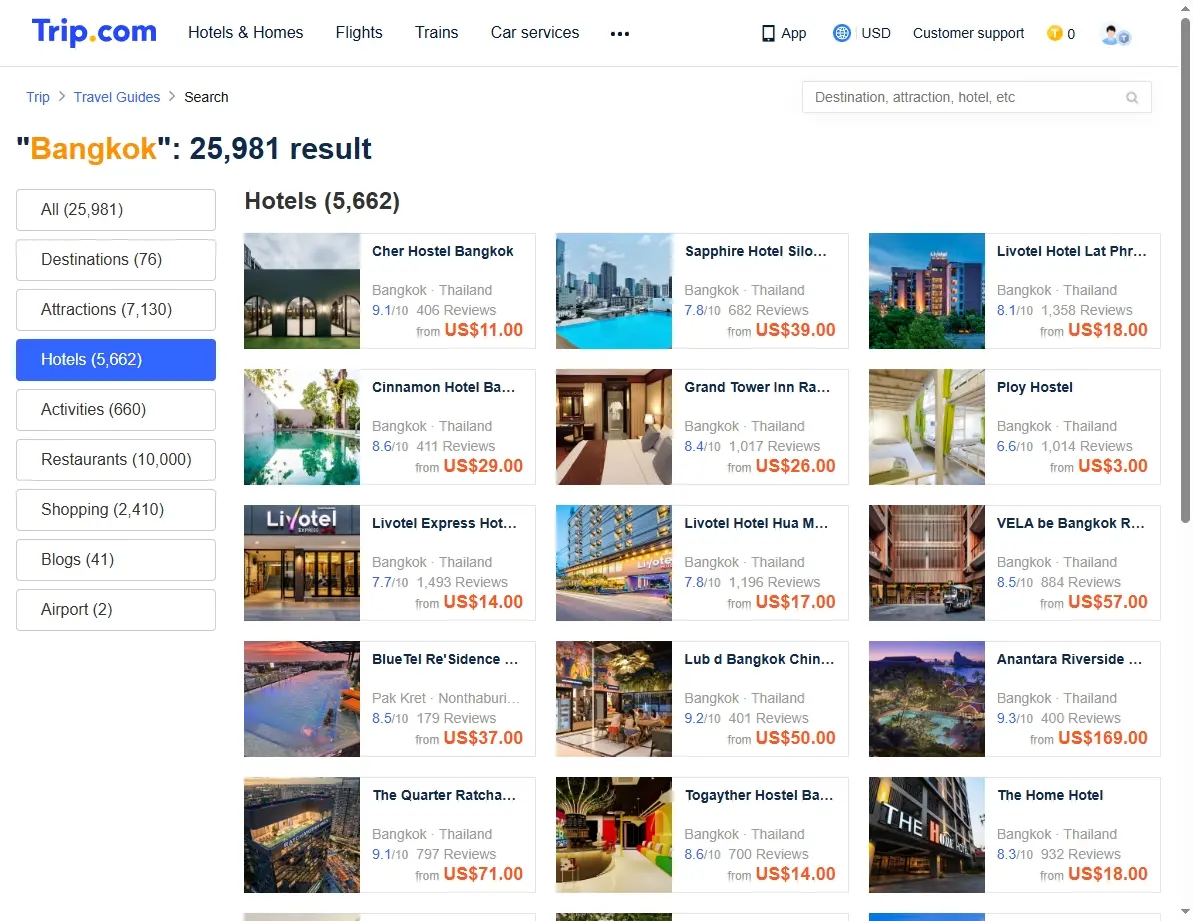Screen dimensions: 1193x921
Task: Click Ploy Hostel title
Action: pyautogui.click(x=1035, y=388)
